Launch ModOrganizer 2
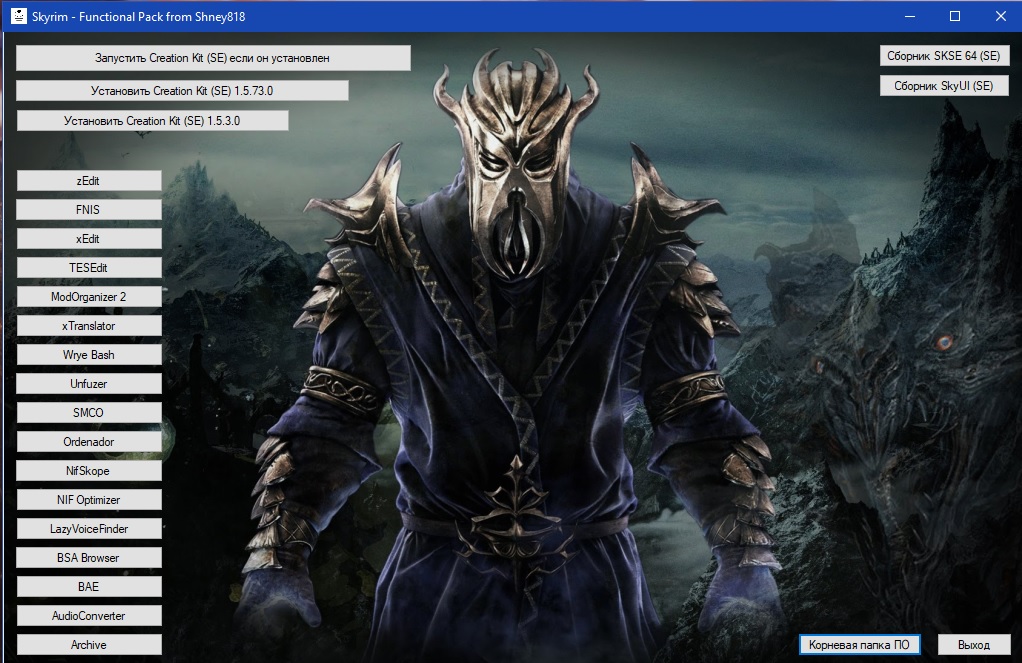1022x663 pixels. click(89, 297)
